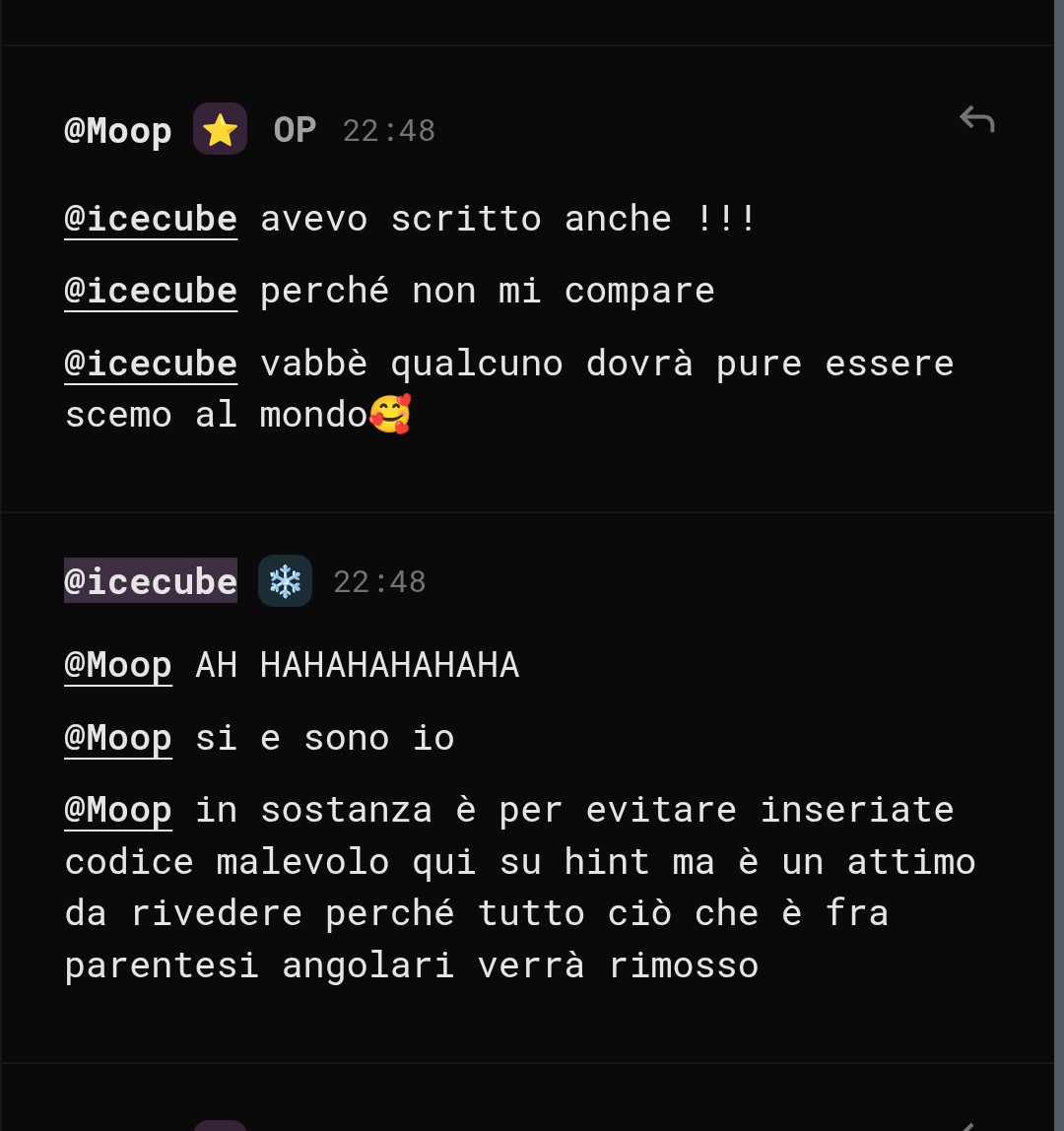The width and height of the screenshot is (1064, 1131).
Task: Open the highlighted @icecube author name
Action: 151,580
